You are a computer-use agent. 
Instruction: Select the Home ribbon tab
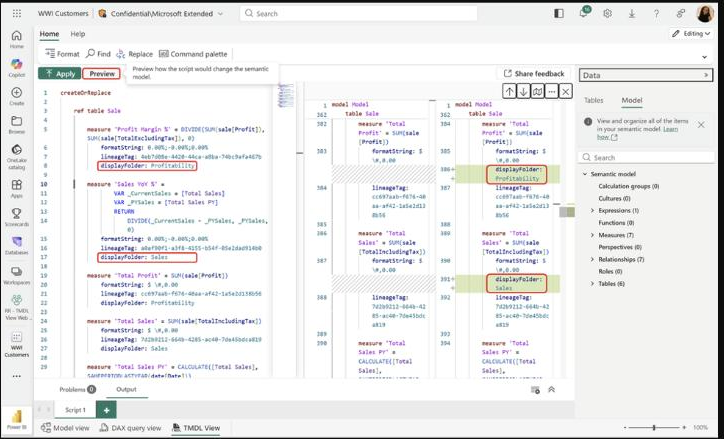point(49,34)
